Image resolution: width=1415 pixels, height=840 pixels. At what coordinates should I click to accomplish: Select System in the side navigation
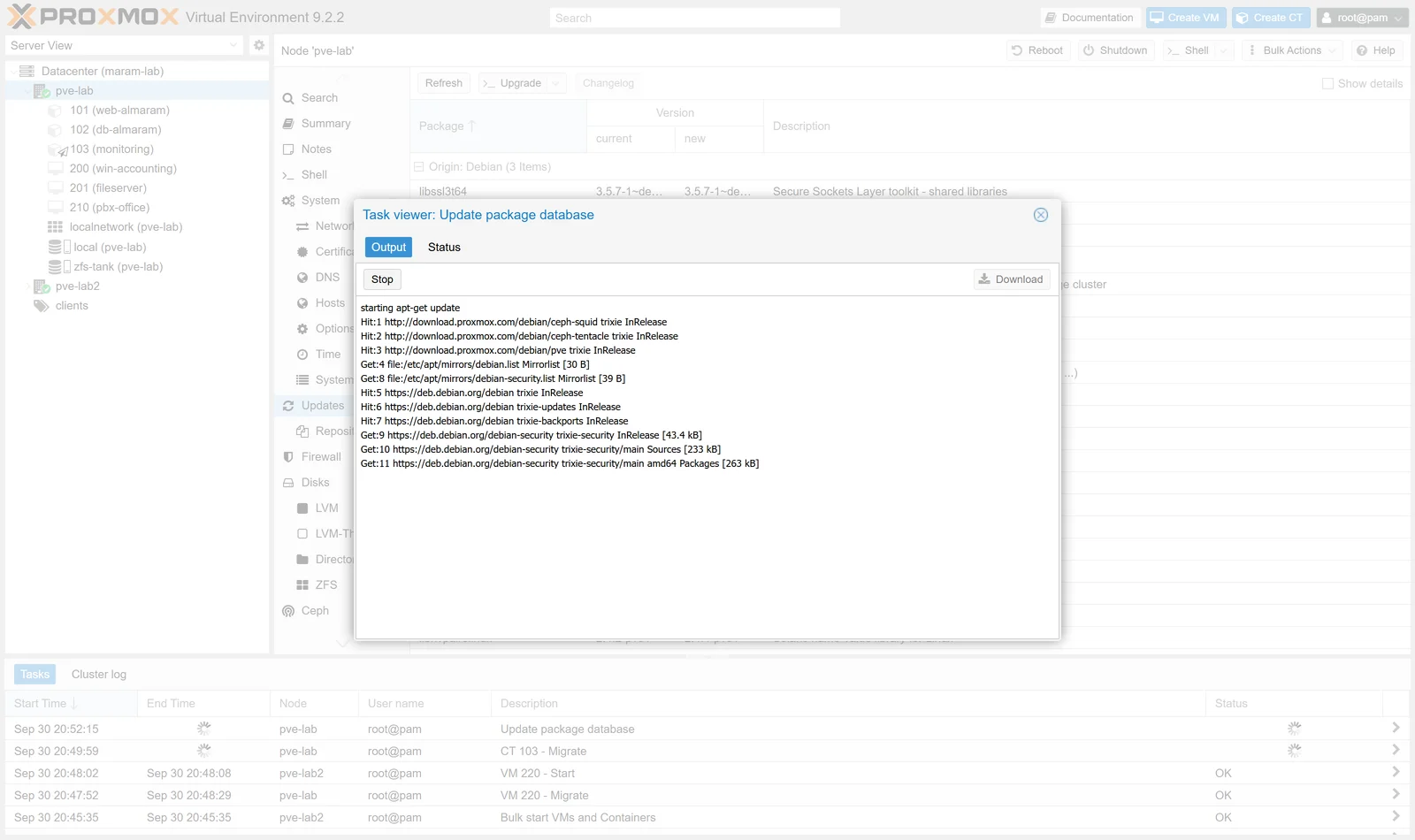314,201
